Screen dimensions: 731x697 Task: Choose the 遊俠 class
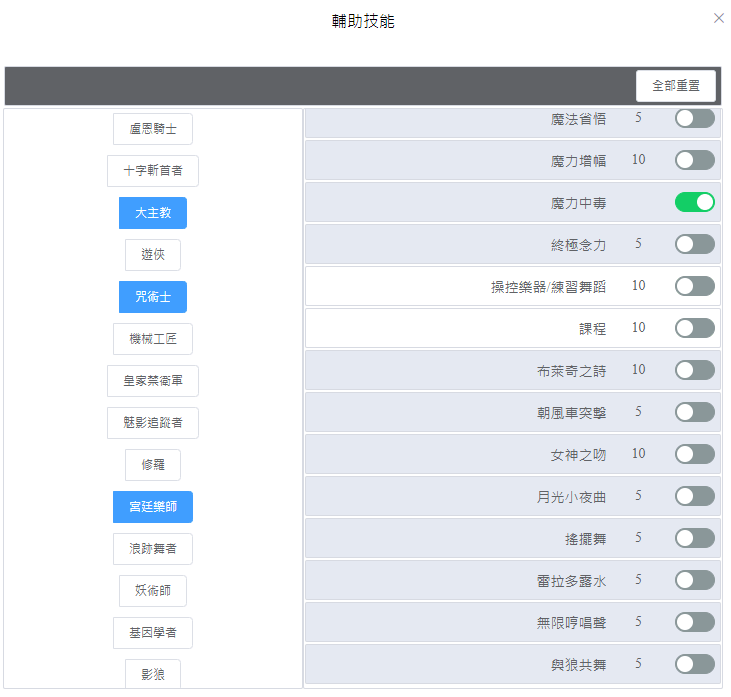(x=153, y=255)
